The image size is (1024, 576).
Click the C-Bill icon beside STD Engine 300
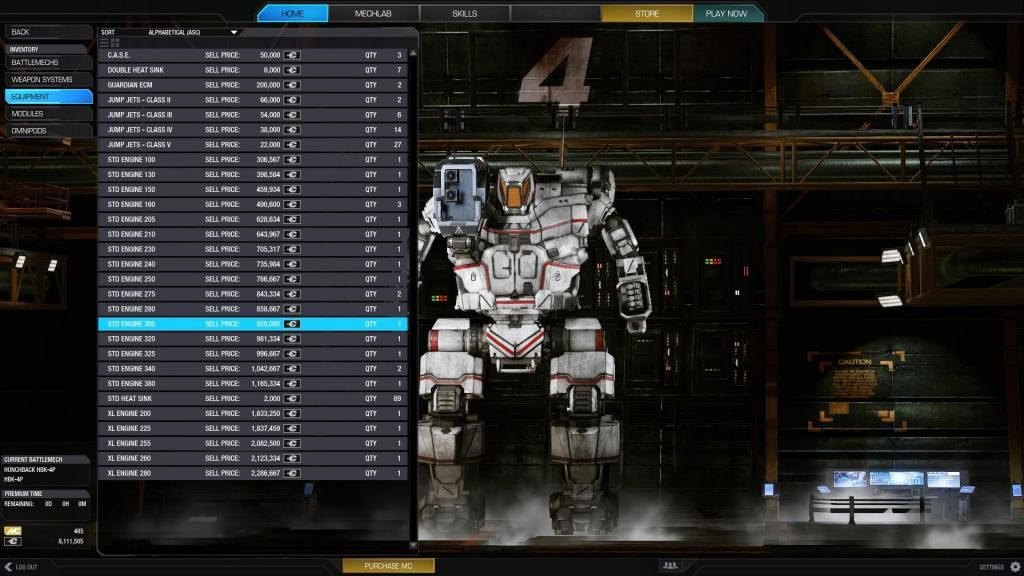(x=293, y=324)
